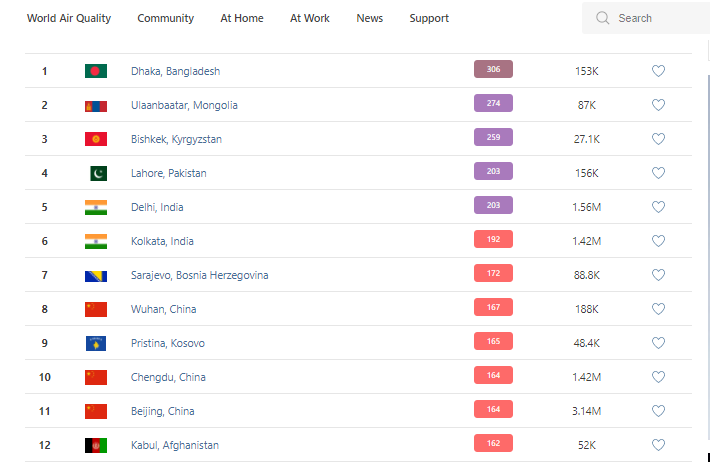Favorite Dhaka, Bangladesh with heart icon

point(658,71)
